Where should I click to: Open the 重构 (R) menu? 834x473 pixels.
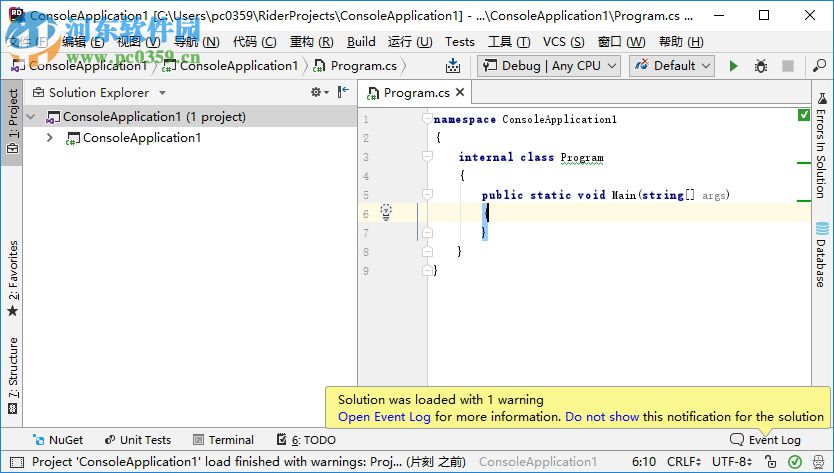(x=312, y=42)
